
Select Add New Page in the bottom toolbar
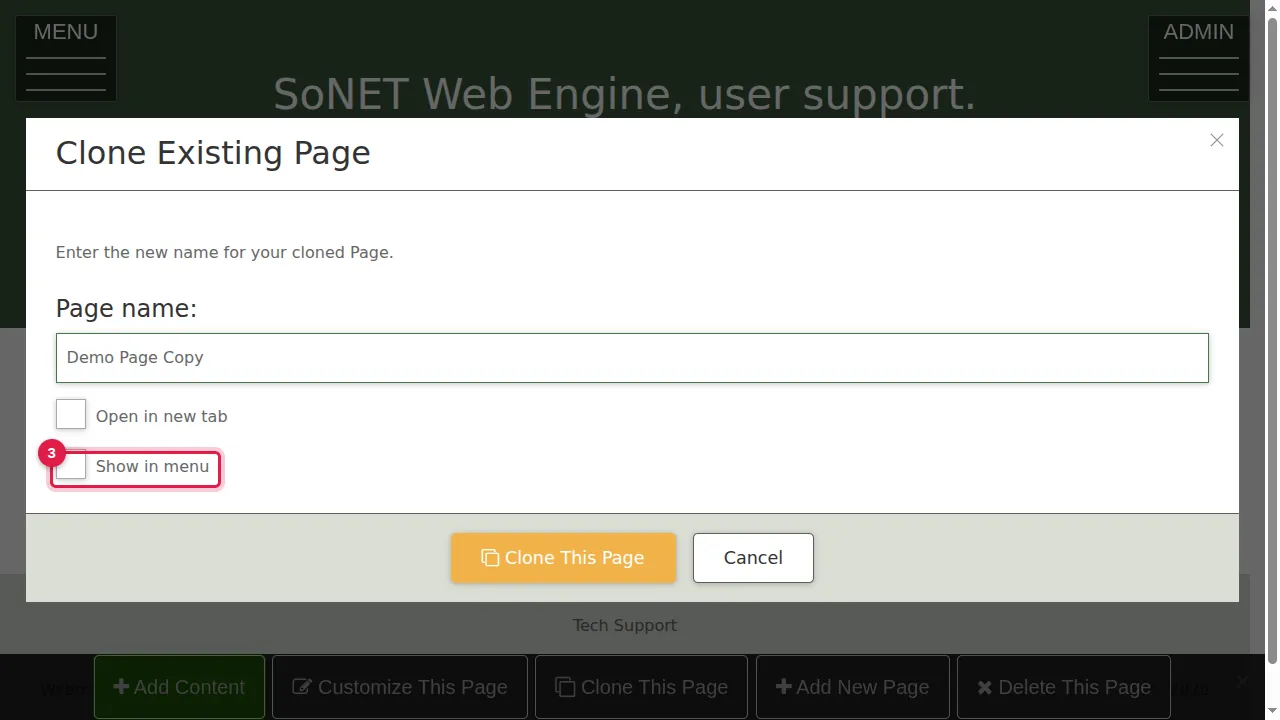pyautogui.click(x=853, y=687)
